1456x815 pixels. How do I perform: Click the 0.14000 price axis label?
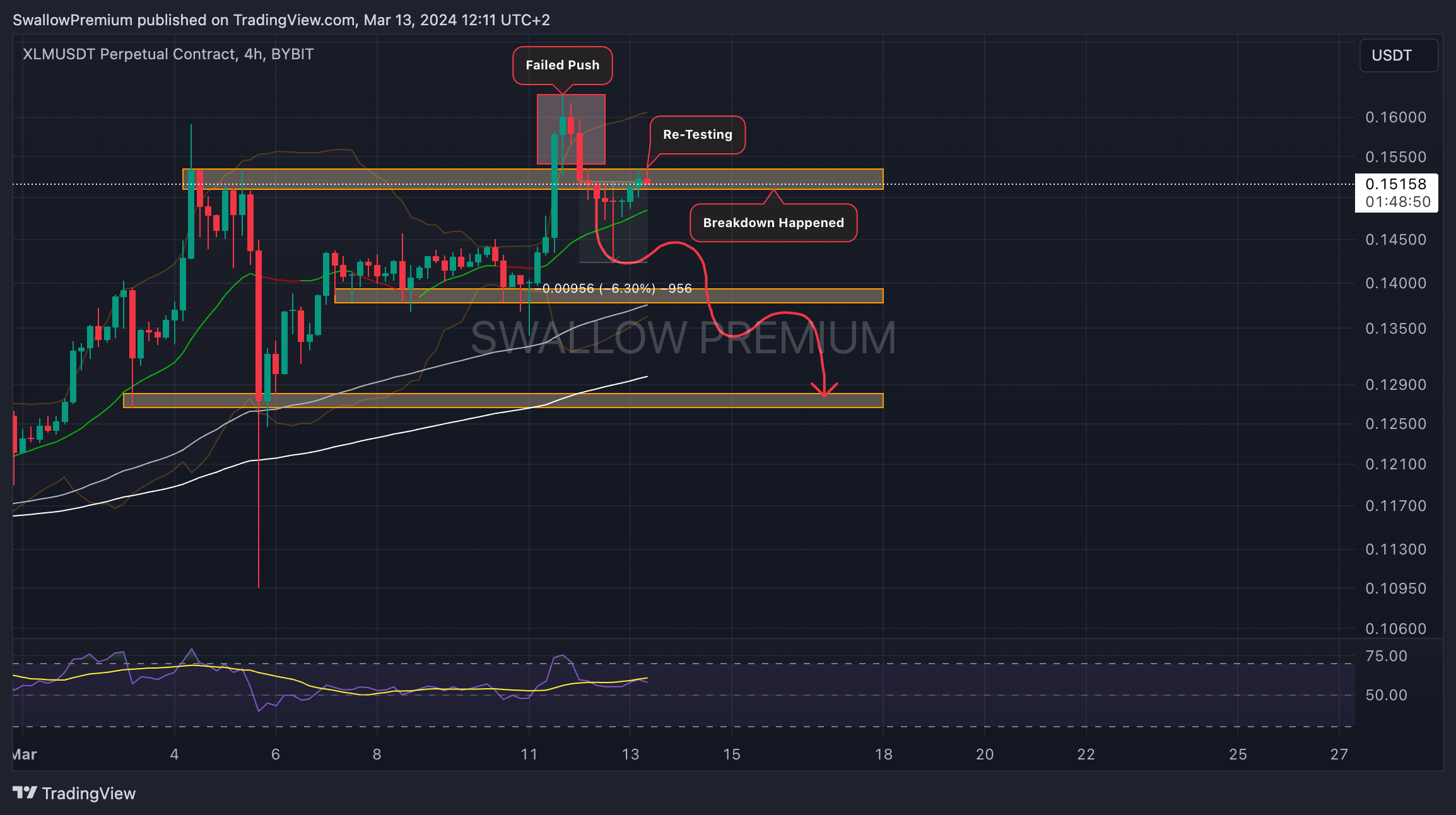[1396, 283]
